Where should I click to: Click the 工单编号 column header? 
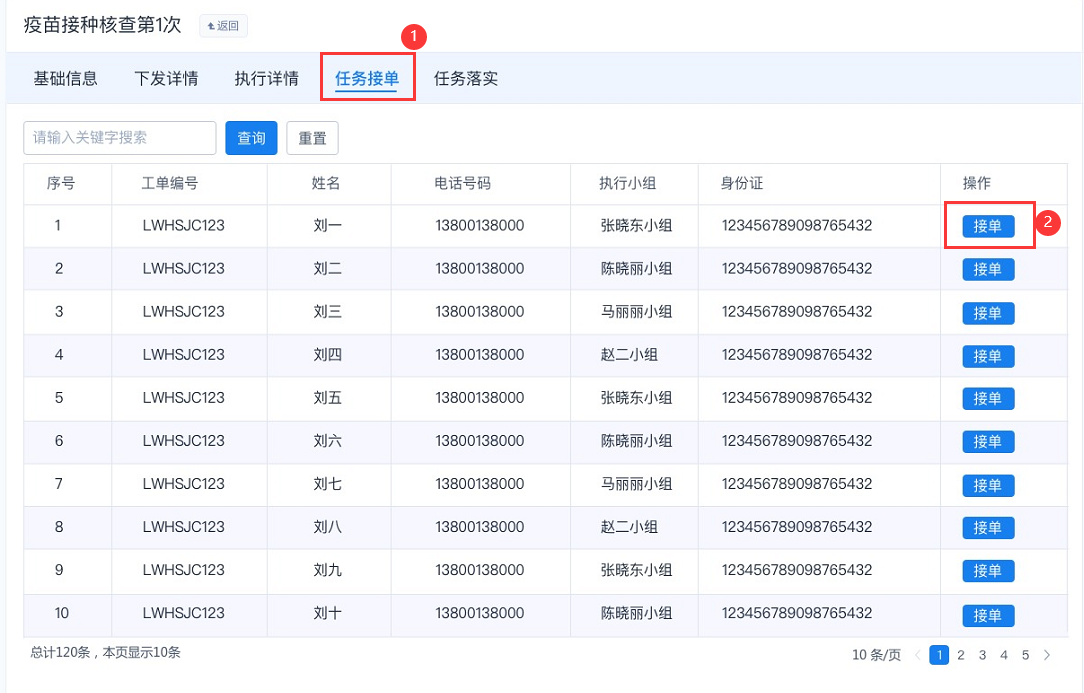click(170, 183)
